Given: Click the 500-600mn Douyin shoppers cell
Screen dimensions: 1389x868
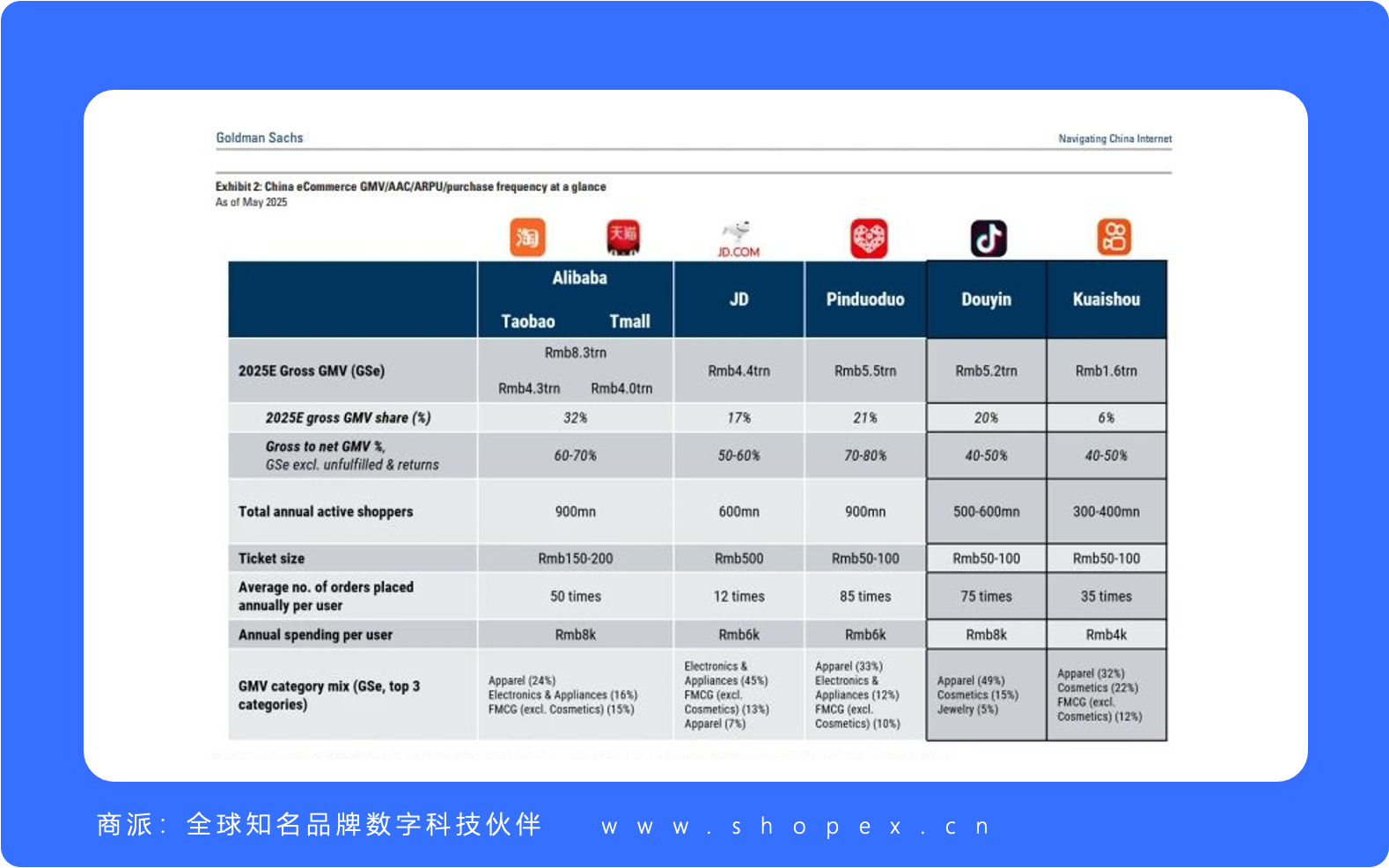Looking at the screenshot, I should (987, 511).
